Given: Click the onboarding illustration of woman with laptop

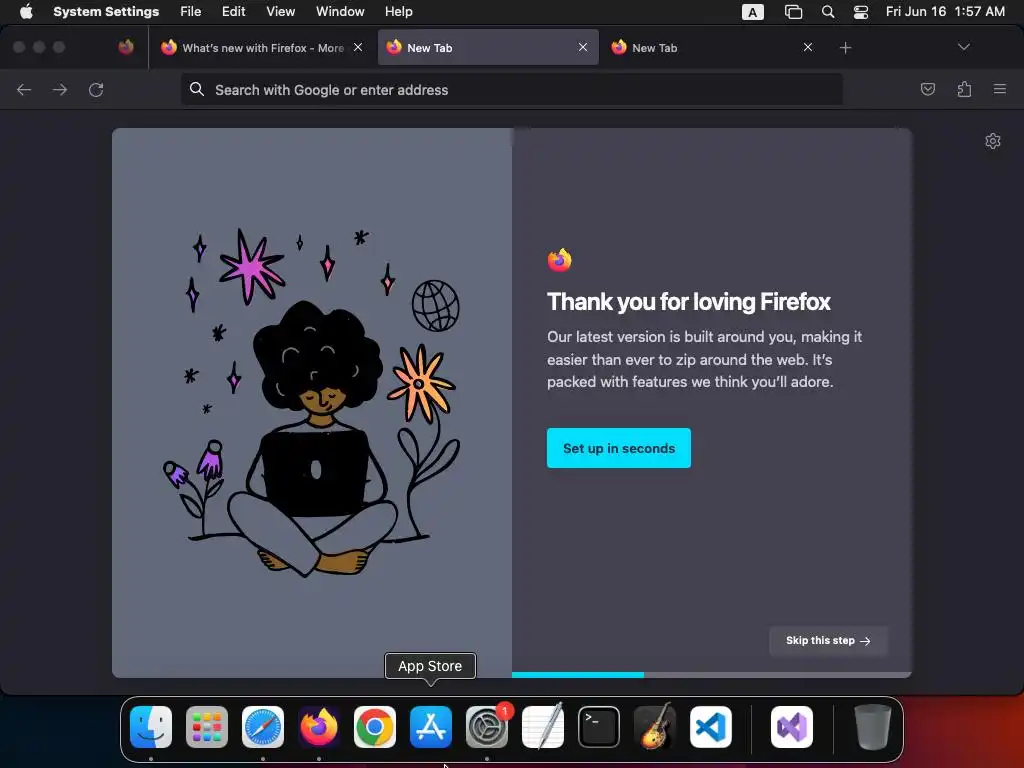Looking at the screenshot, I should [312, 402].
